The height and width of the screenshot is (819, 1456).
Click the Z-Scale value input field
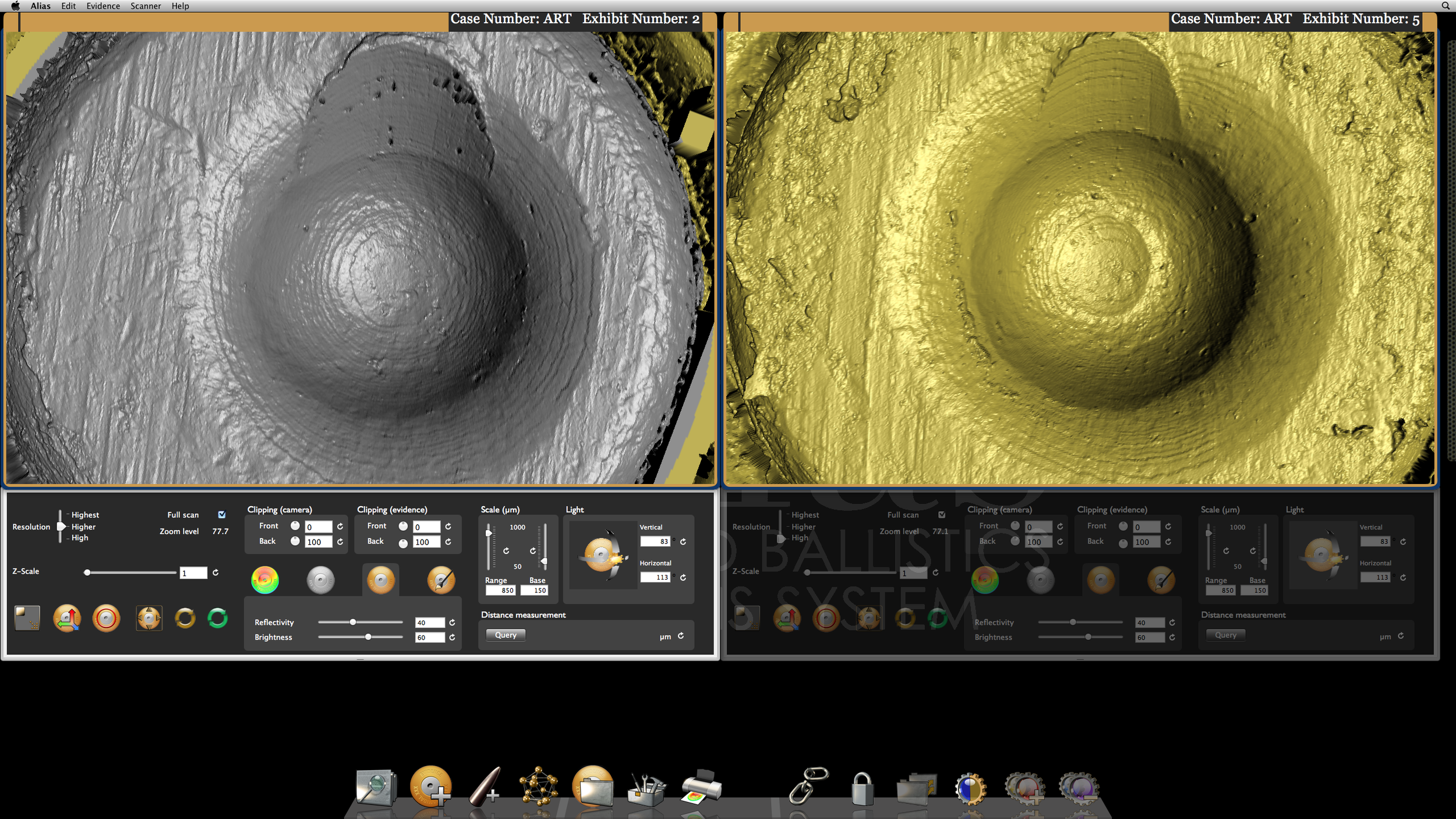pyautogui.click(x=193, y=573)
